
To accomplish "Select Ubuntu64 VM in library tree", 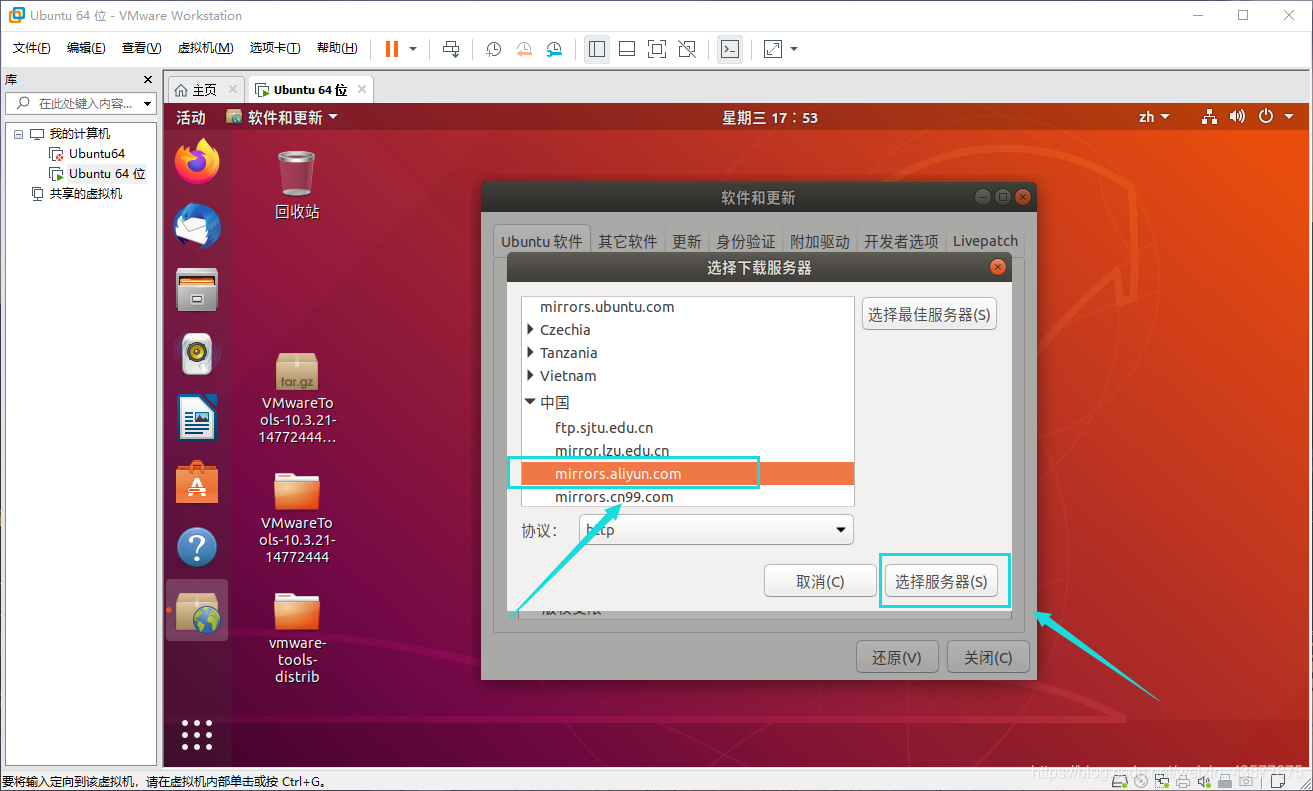I will tap(96, 154).
